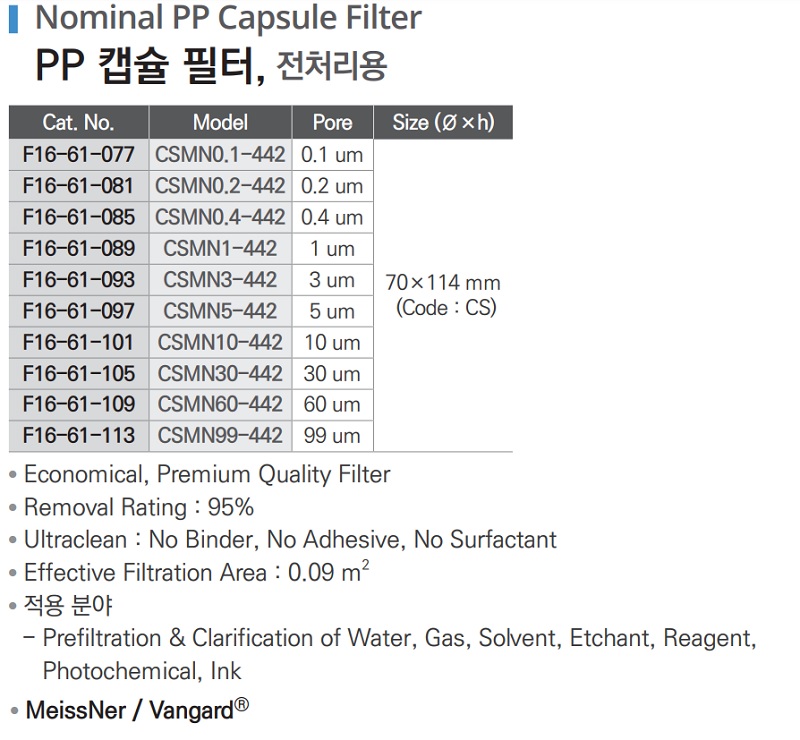Select catalog number F16-61-077

click(x=78, y=155)
